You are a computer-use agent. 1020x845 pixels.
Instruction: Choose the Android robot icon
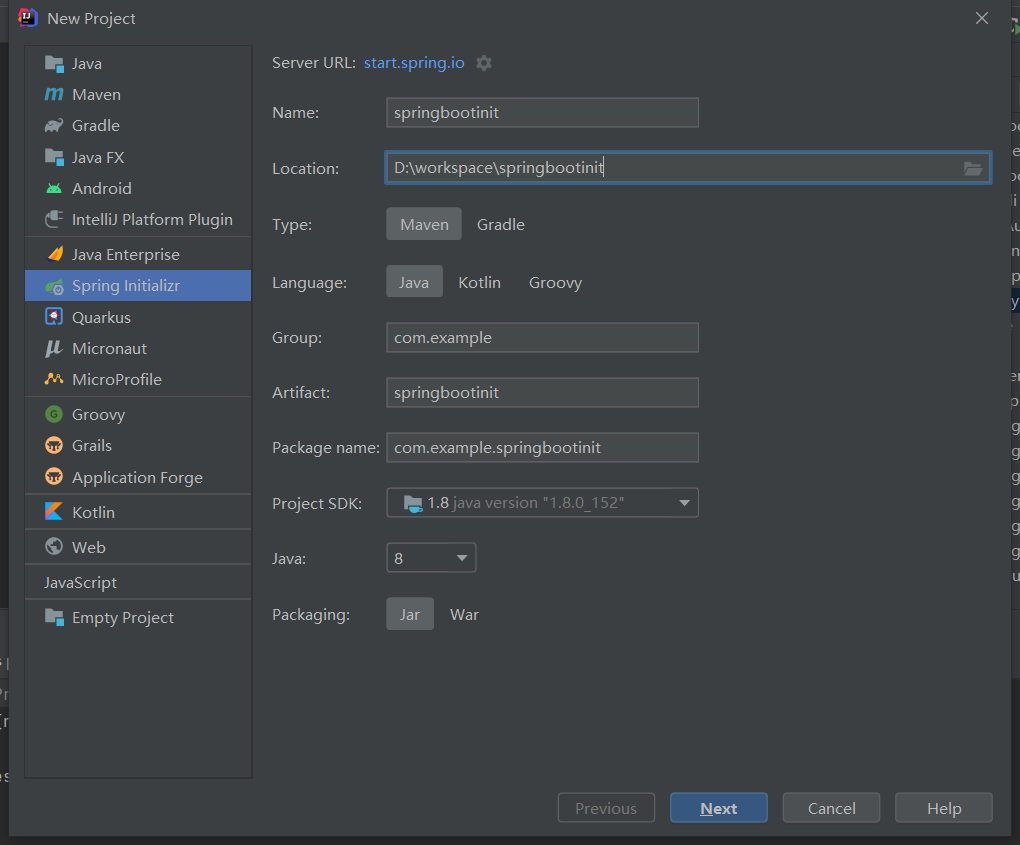coord(54,188)
